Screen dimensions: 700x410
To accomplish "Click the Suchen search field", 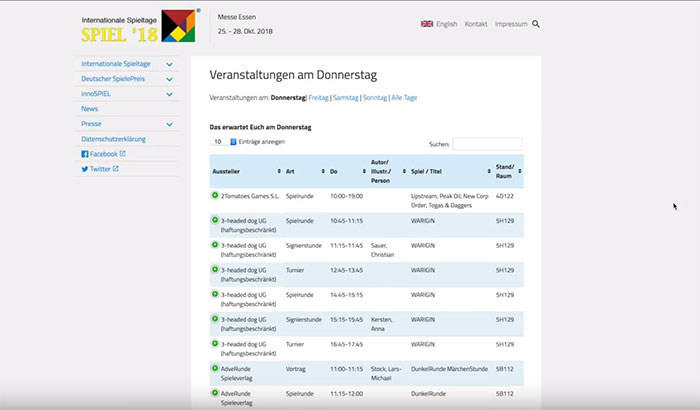I will click(x=487, y=144).
